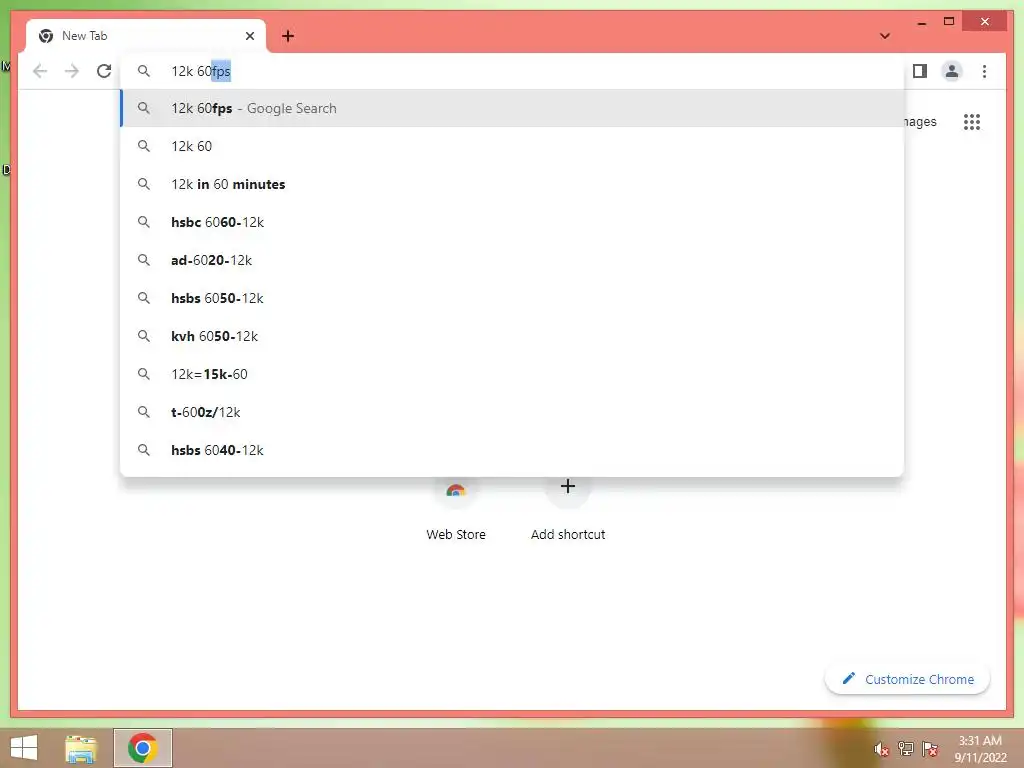Minimize the Chrome window

point(921,22)
